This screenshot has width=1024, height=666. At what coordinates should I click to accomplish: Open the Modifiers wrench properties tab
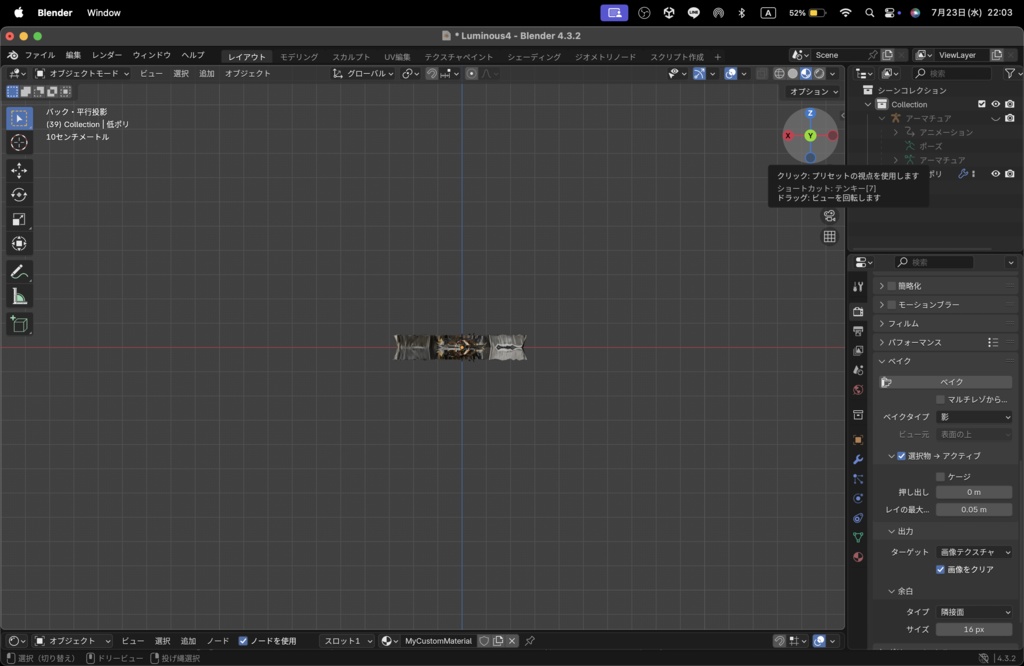pyautogui.click(x=858, y=459)
